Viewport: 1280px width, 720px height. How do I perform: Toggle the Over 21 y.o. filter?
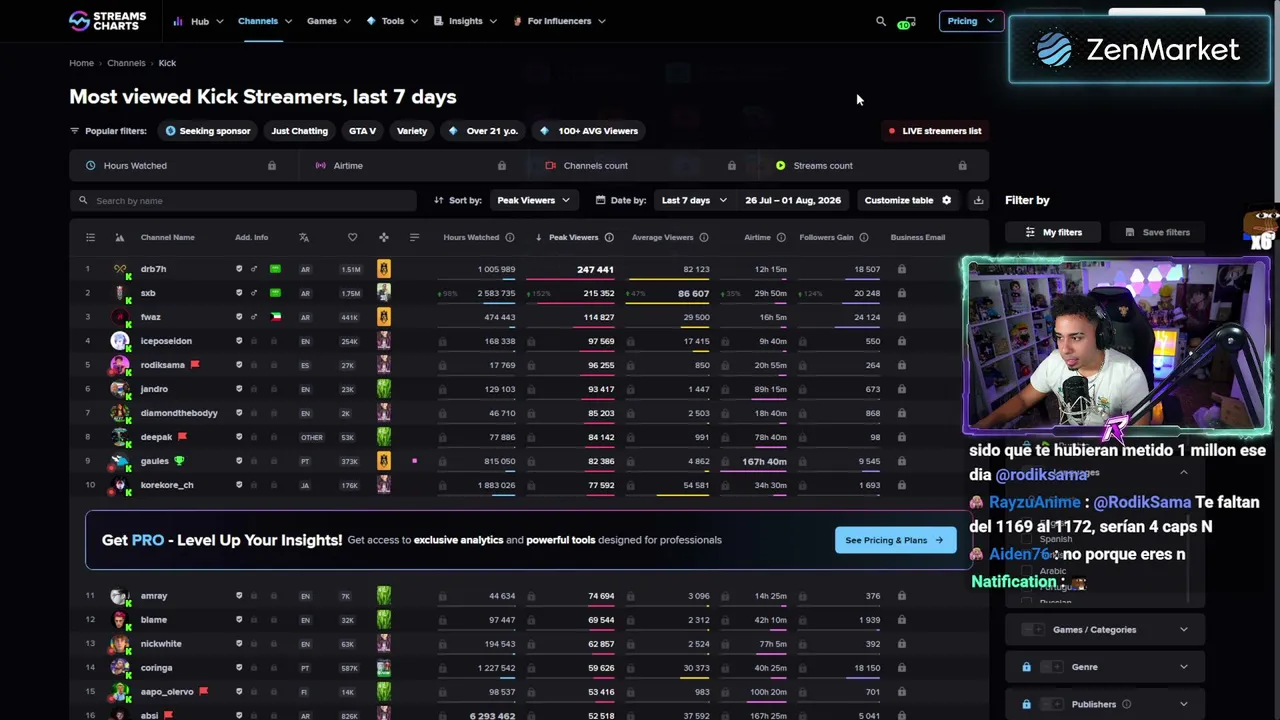pyautogui.click(x=484, y=131)
